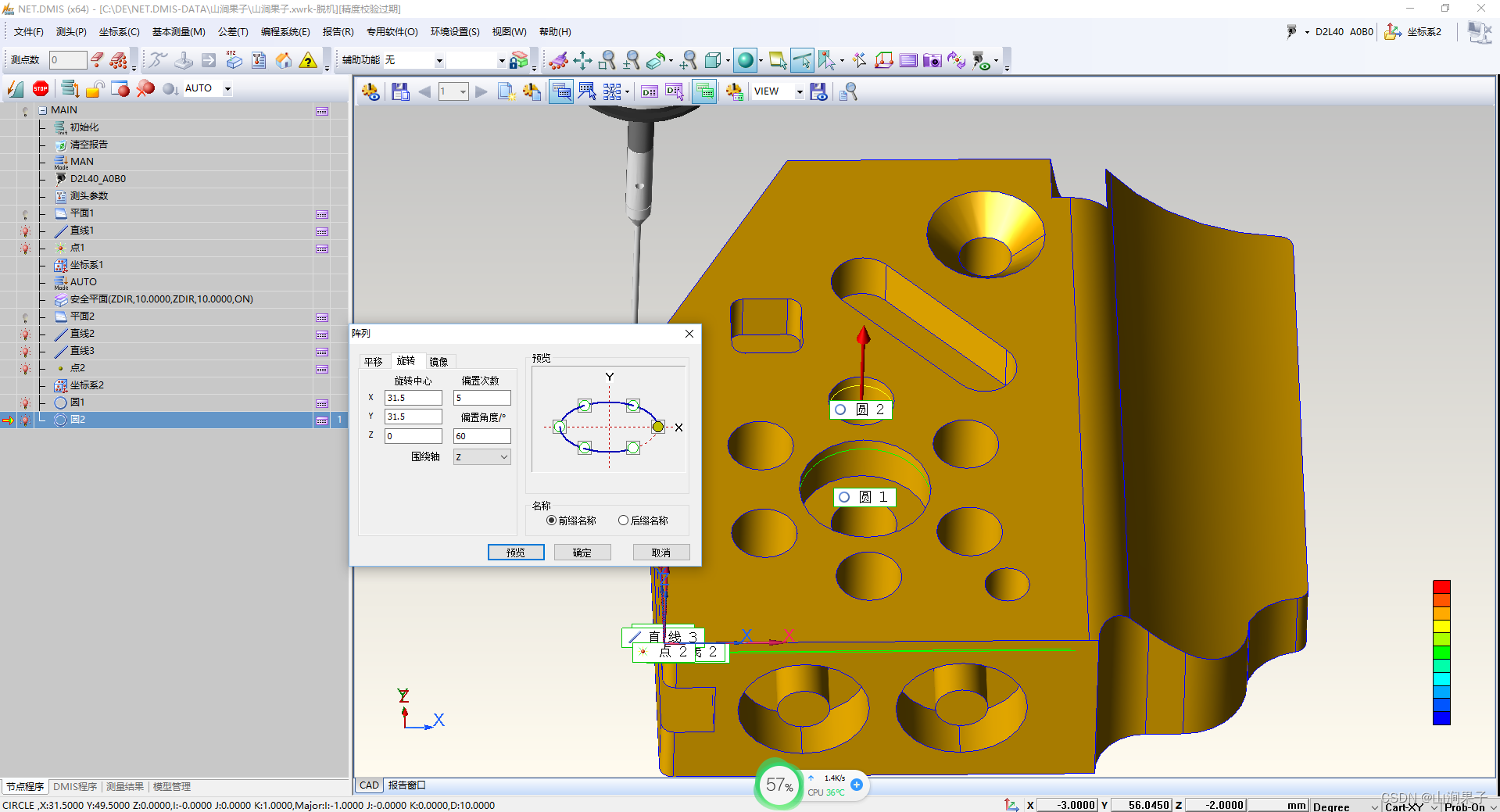Toggle the lightbulb for 平面2

pos(25,317)
